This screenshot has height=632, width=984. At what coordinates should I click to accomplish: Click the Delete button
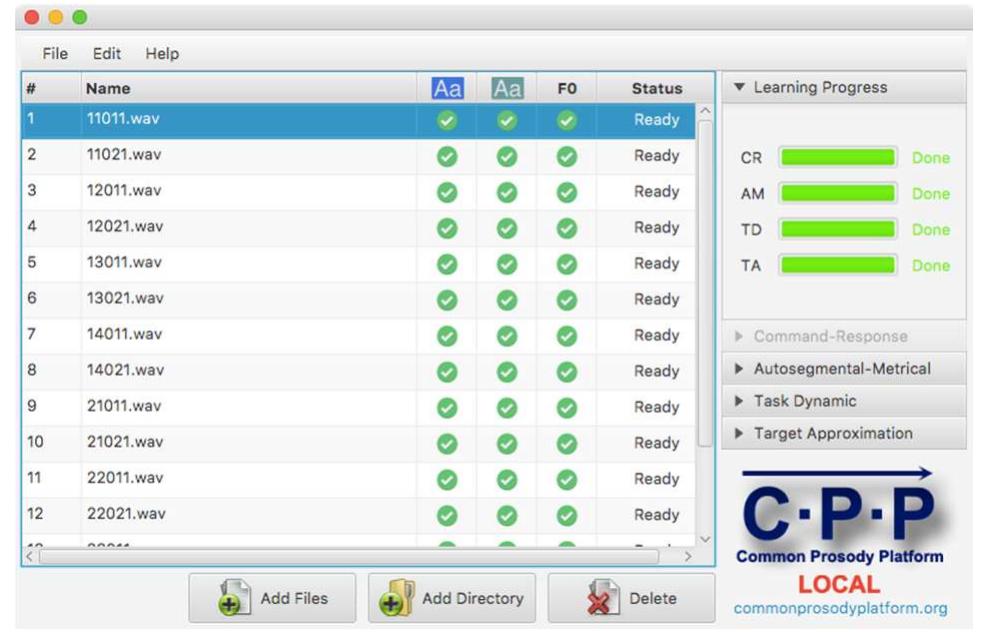coord(631,598)
